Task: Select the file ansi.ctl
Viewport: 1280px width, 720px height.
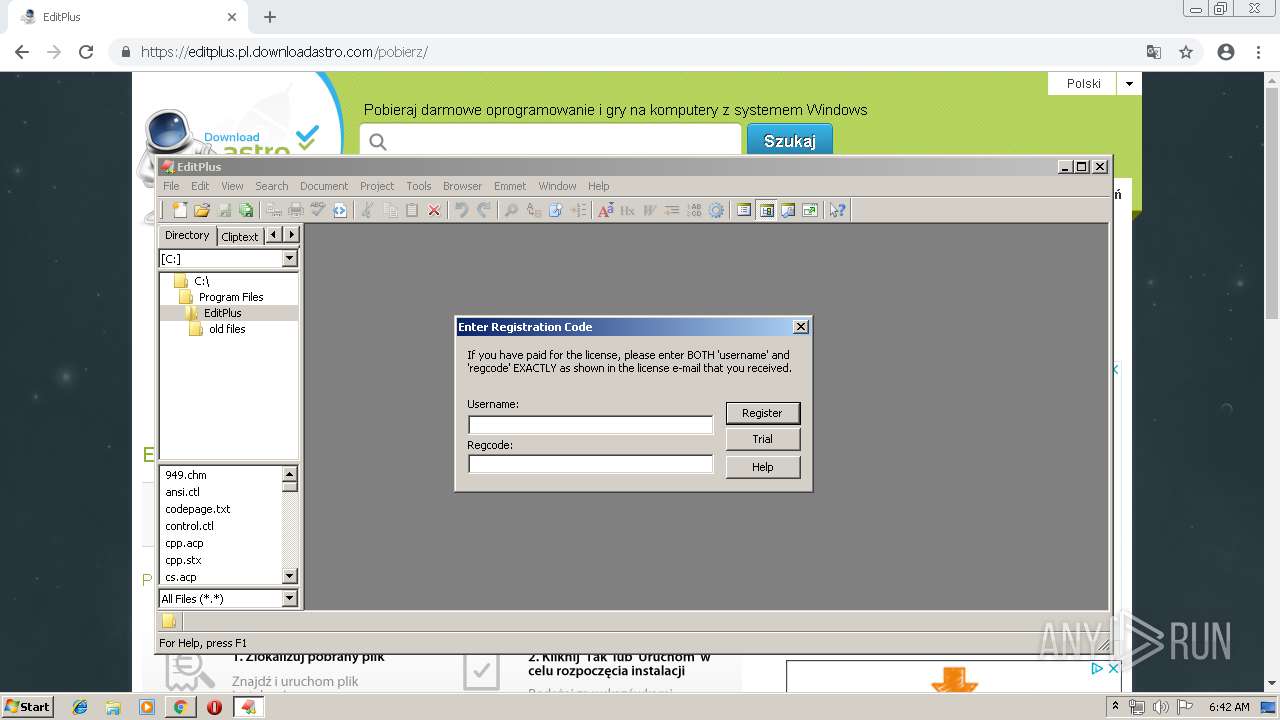Action: tap(182, 492)
